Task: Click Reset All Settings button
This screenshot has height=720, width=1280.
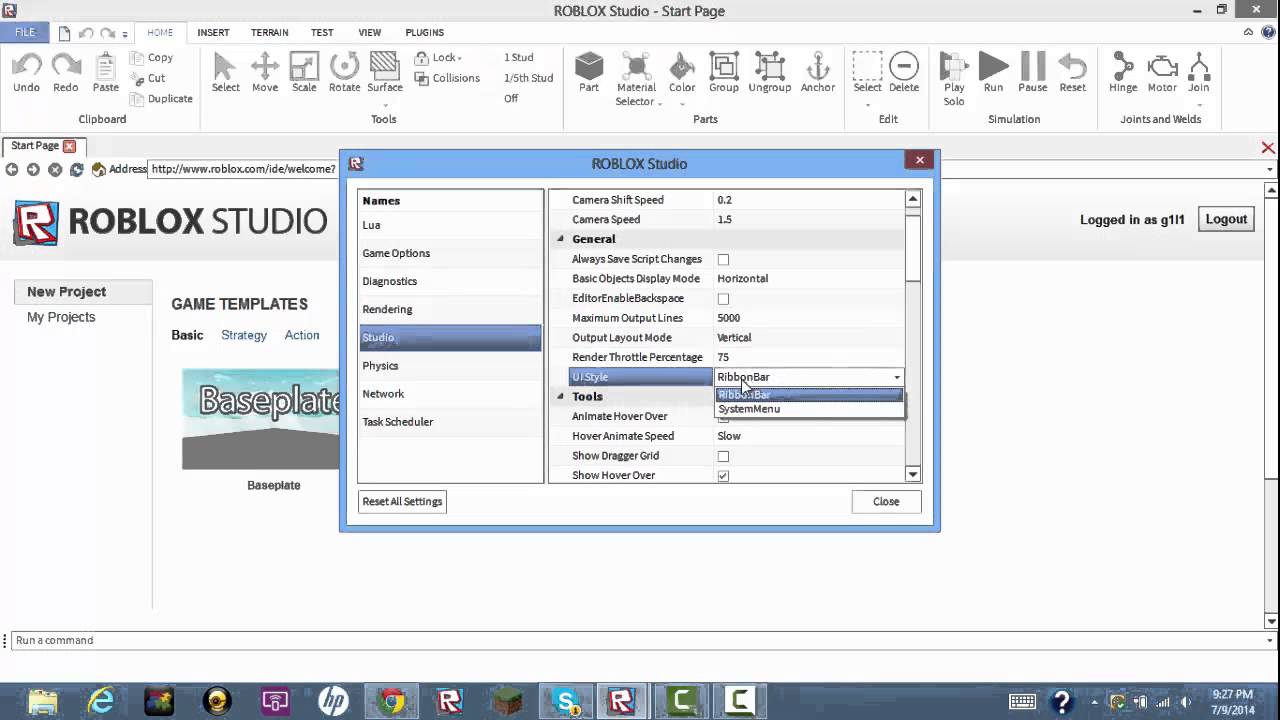Action: 402,502
